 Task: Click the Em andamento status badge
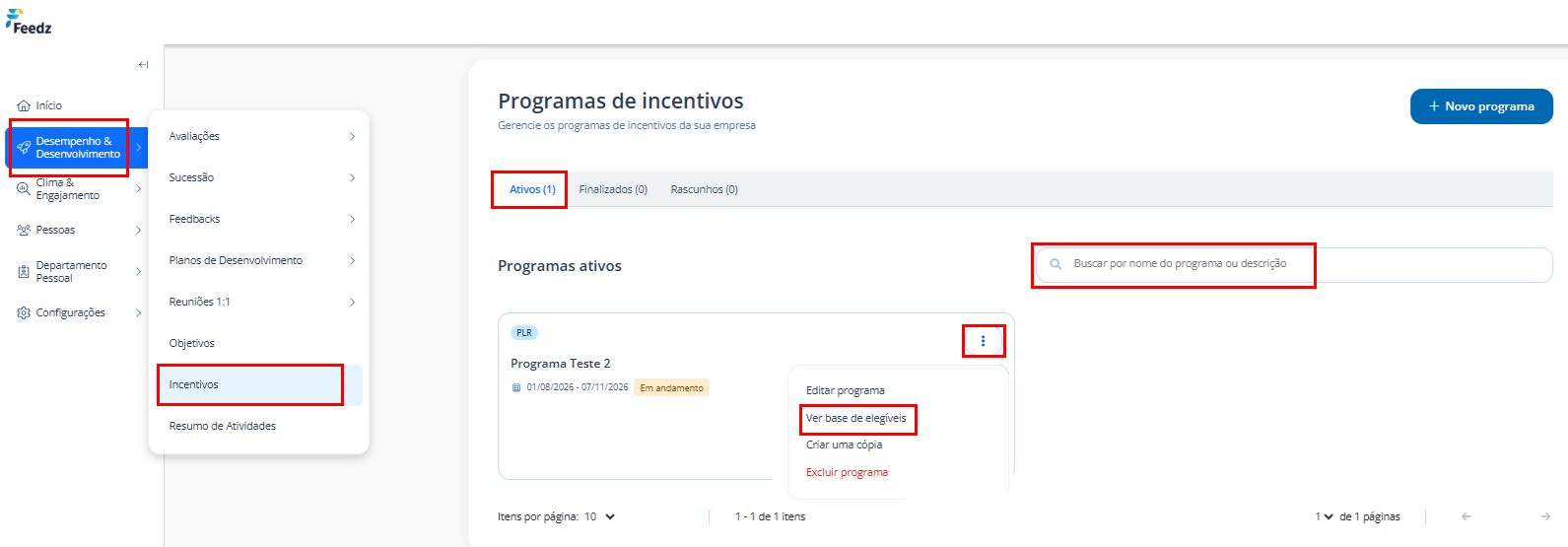pos(672,388)
